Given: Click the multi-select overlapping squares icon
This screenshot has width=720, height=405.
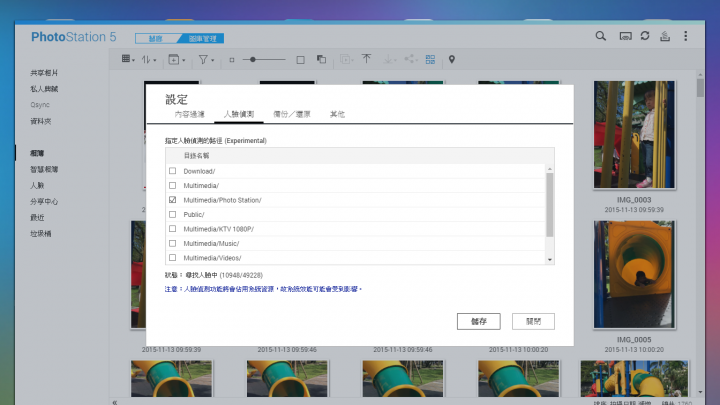Looking at the screenshot, I should point(321,59).
